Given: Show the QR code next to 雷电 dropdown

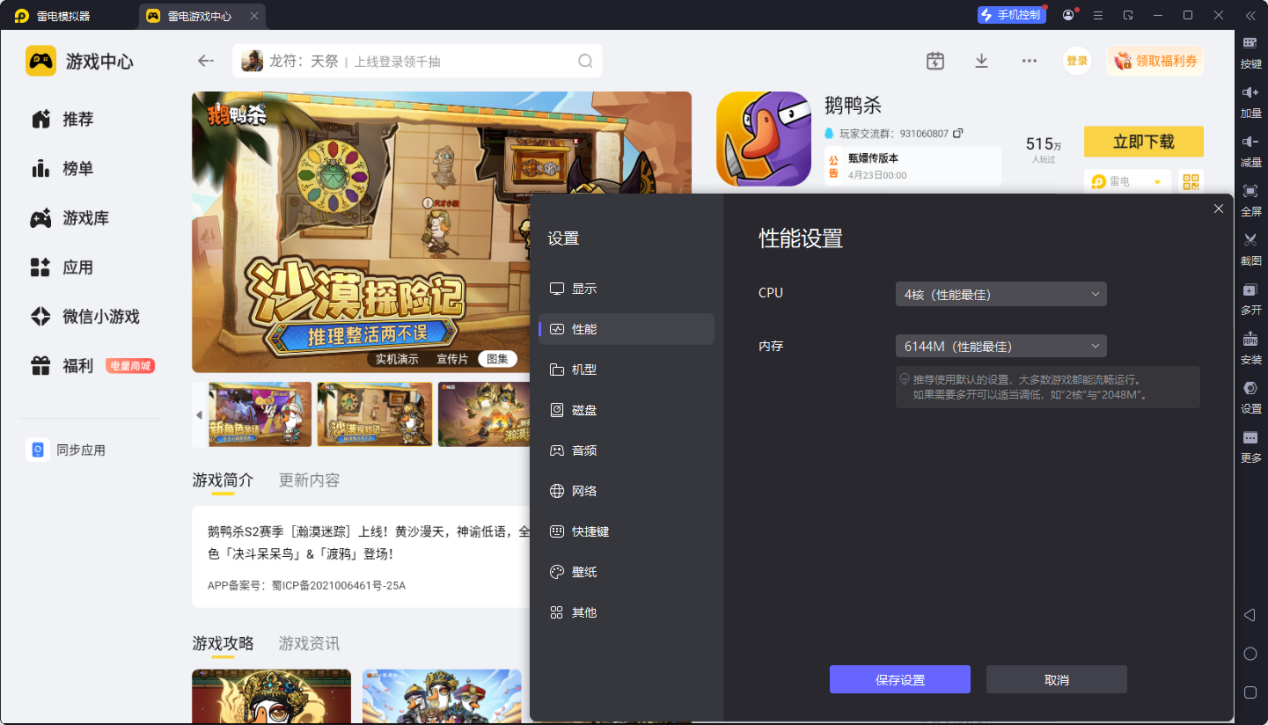Looking at the screenshot, I should click(x=1190, y=182).
